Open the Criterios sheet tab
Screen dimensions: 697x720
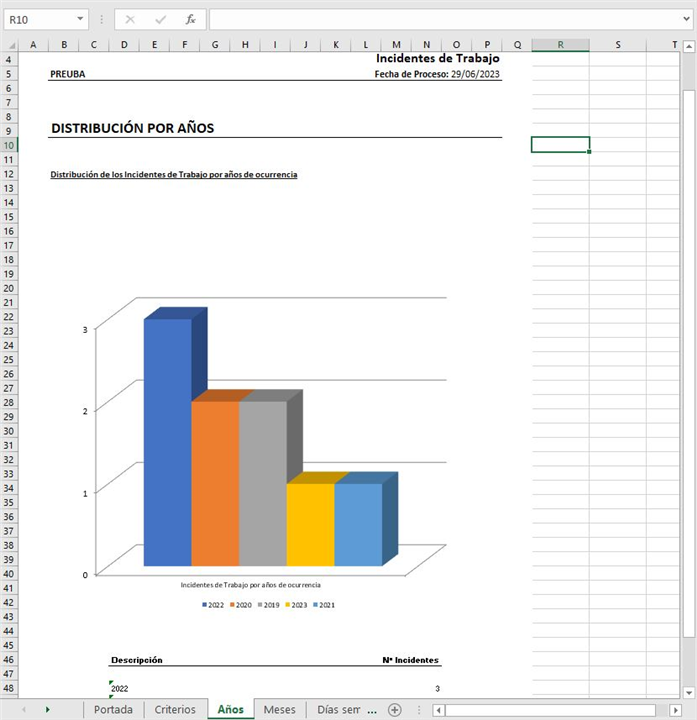point(175,709)
